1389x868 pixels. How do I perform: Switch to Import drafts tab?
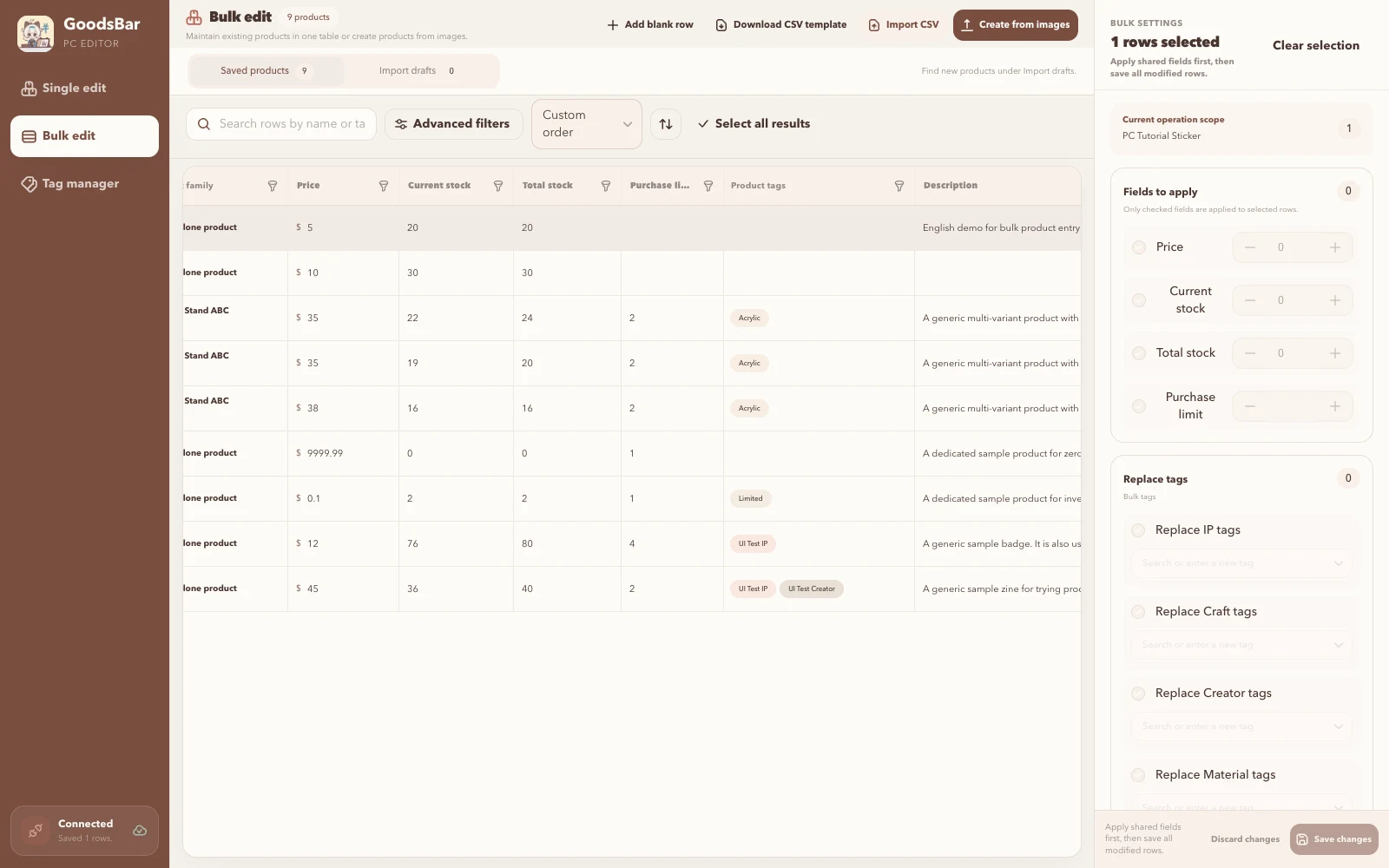click(421, 71)
